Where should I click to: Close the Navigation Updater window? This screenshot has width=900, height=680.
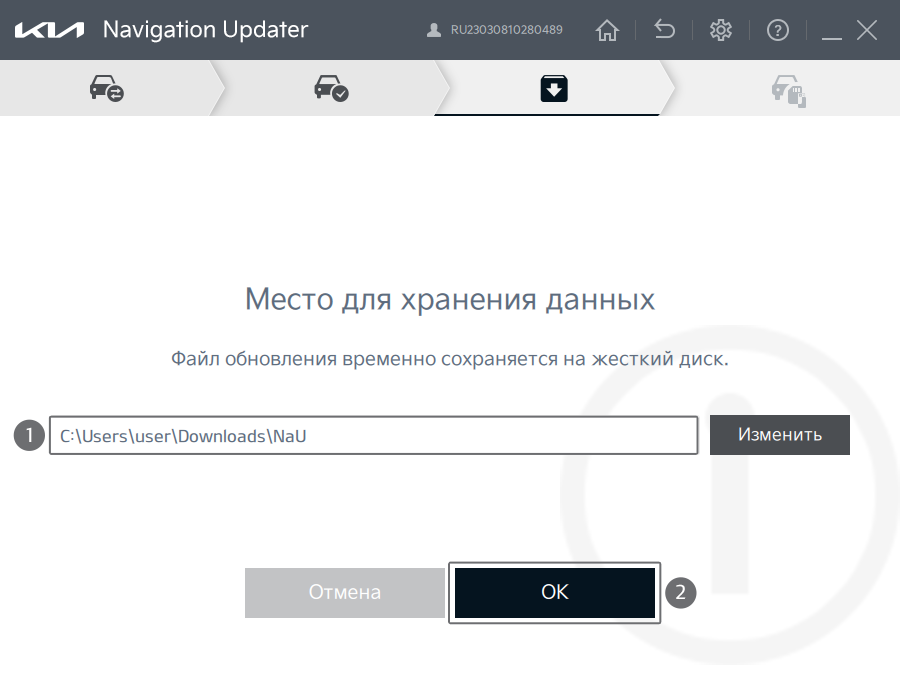867,30
